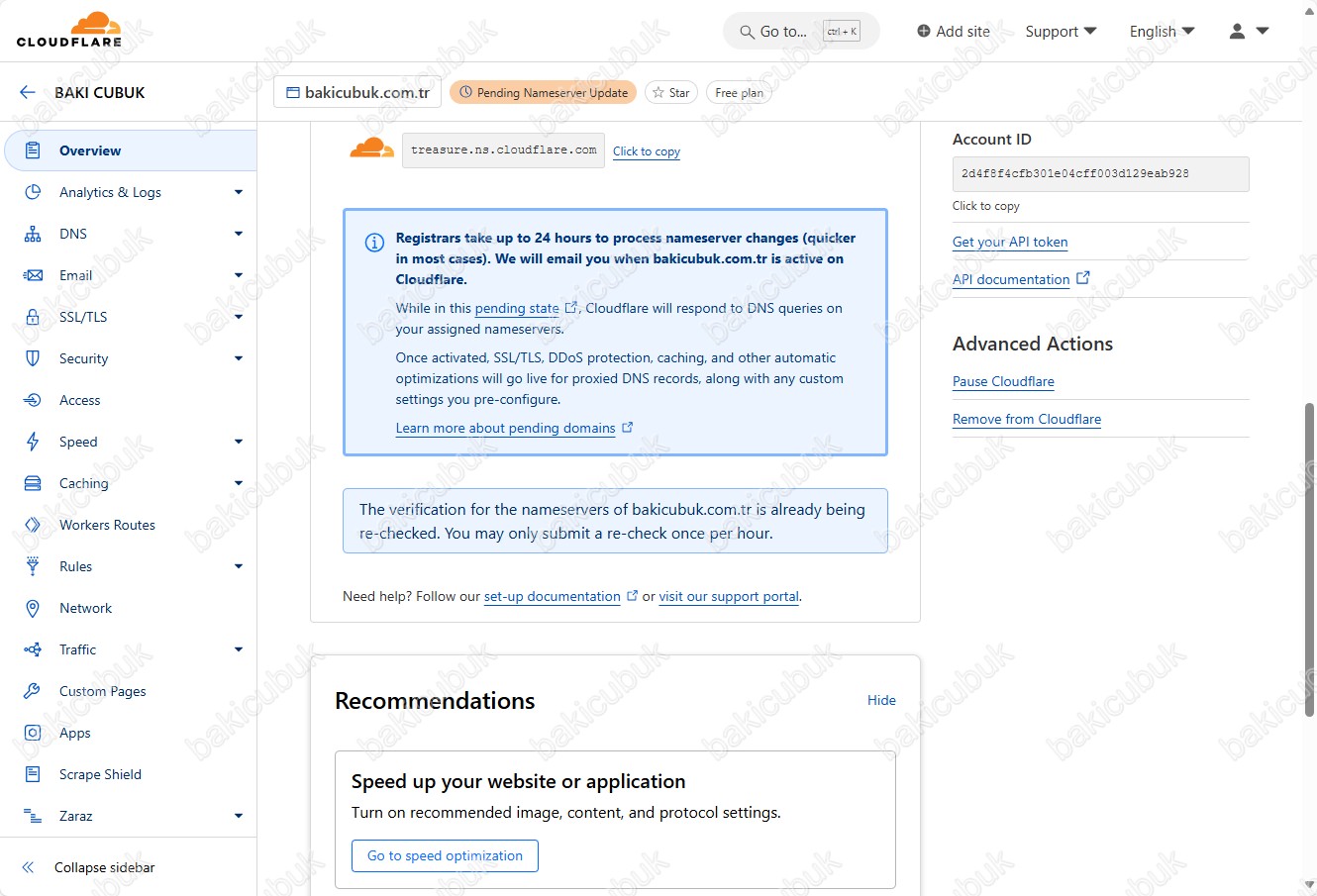1317x896 pixels.
Task: Open the set-up documentation link
Action: click(553, 596)
